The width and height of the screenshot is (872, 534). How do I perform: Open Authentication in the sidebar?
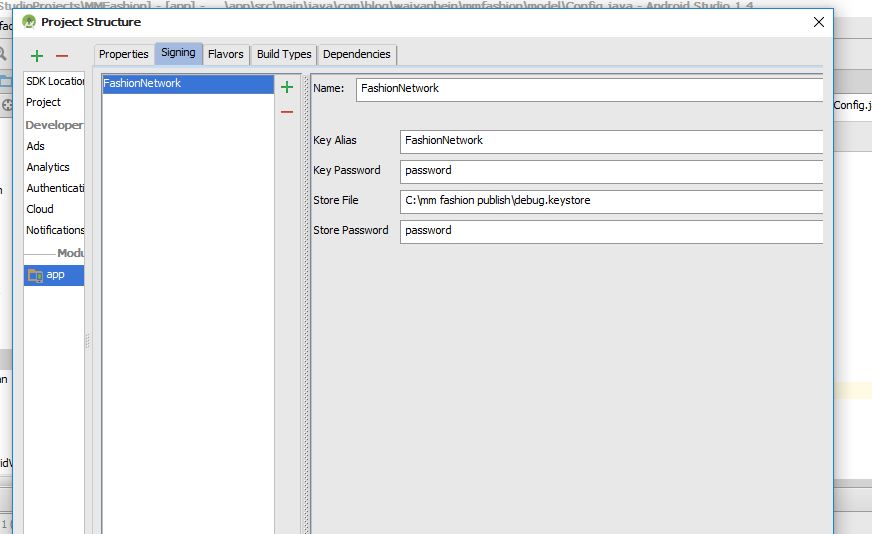click(54, 188)
